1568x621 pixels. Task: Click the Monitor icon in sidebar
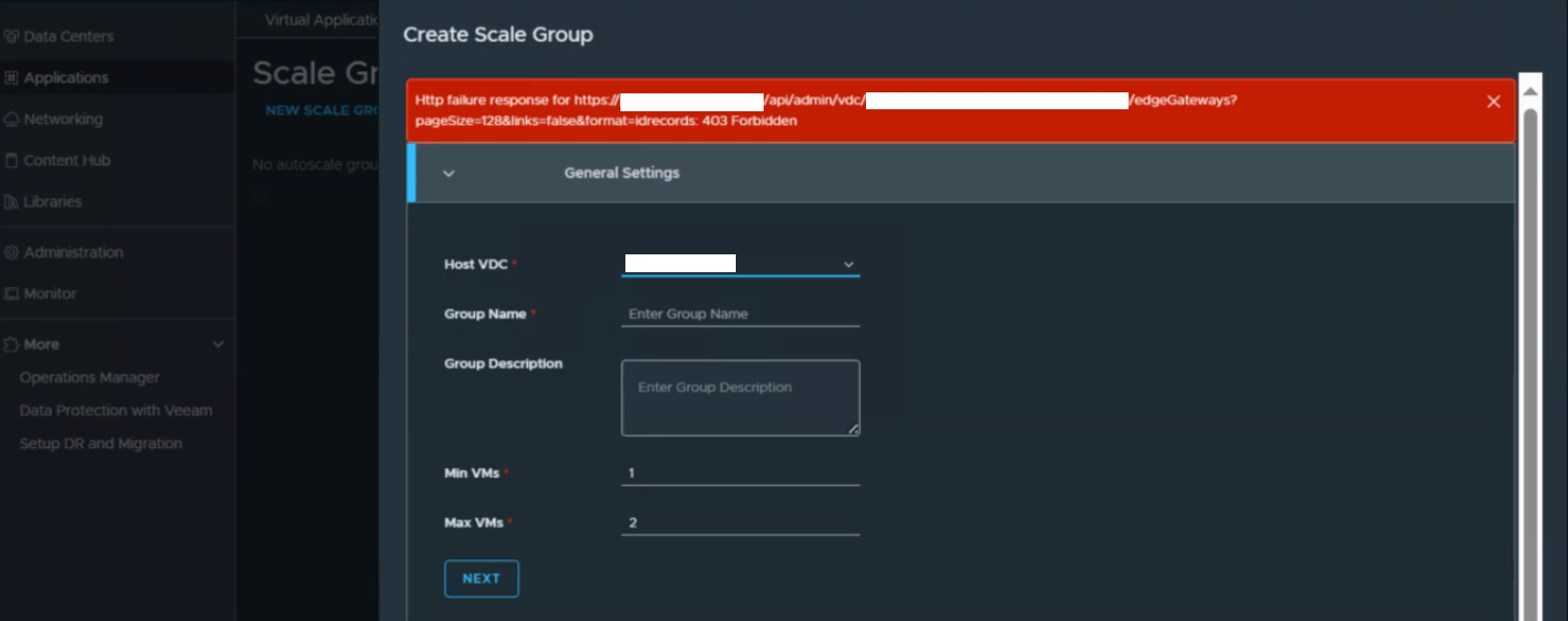click(11, 294)
